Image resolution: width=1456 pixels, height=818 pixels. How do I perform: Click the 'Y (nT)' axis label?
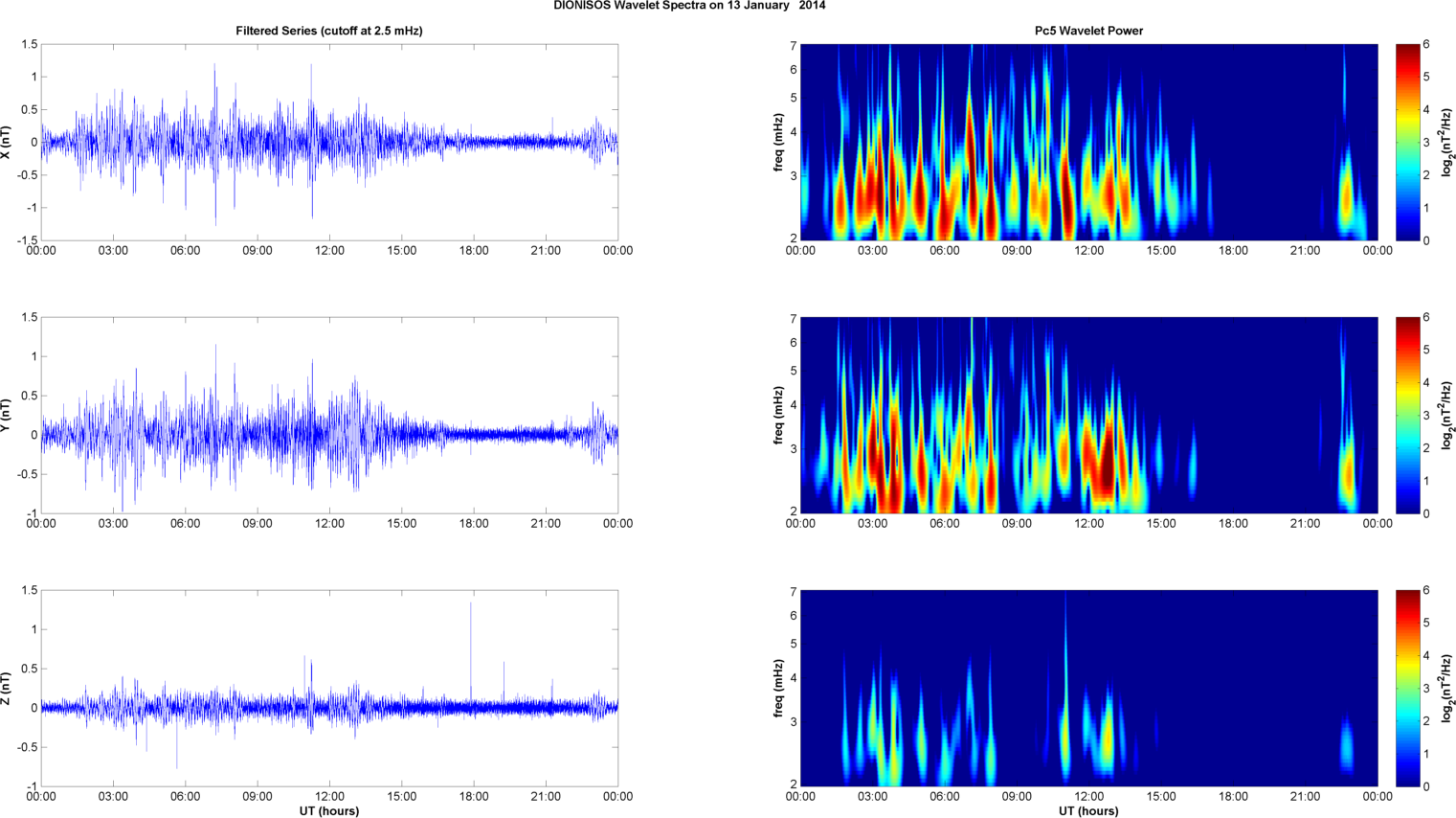7,415
